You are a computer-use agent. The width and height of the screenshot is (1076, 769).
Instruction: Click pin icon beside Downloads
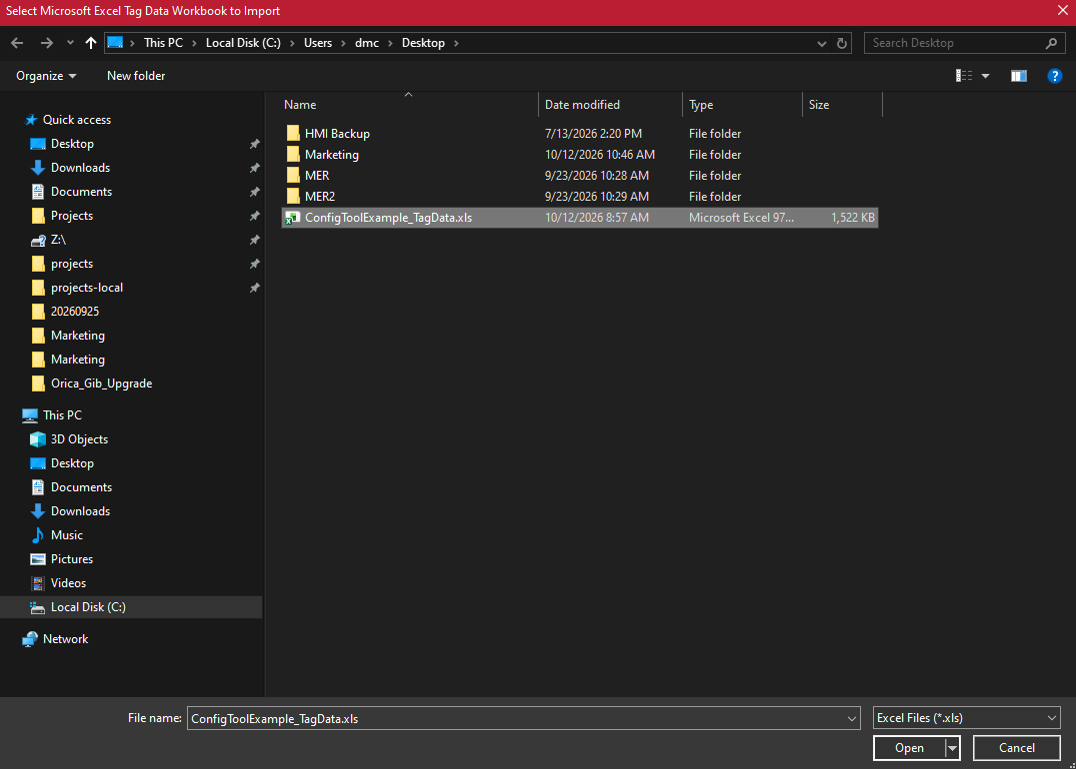[x=255, y=168]
